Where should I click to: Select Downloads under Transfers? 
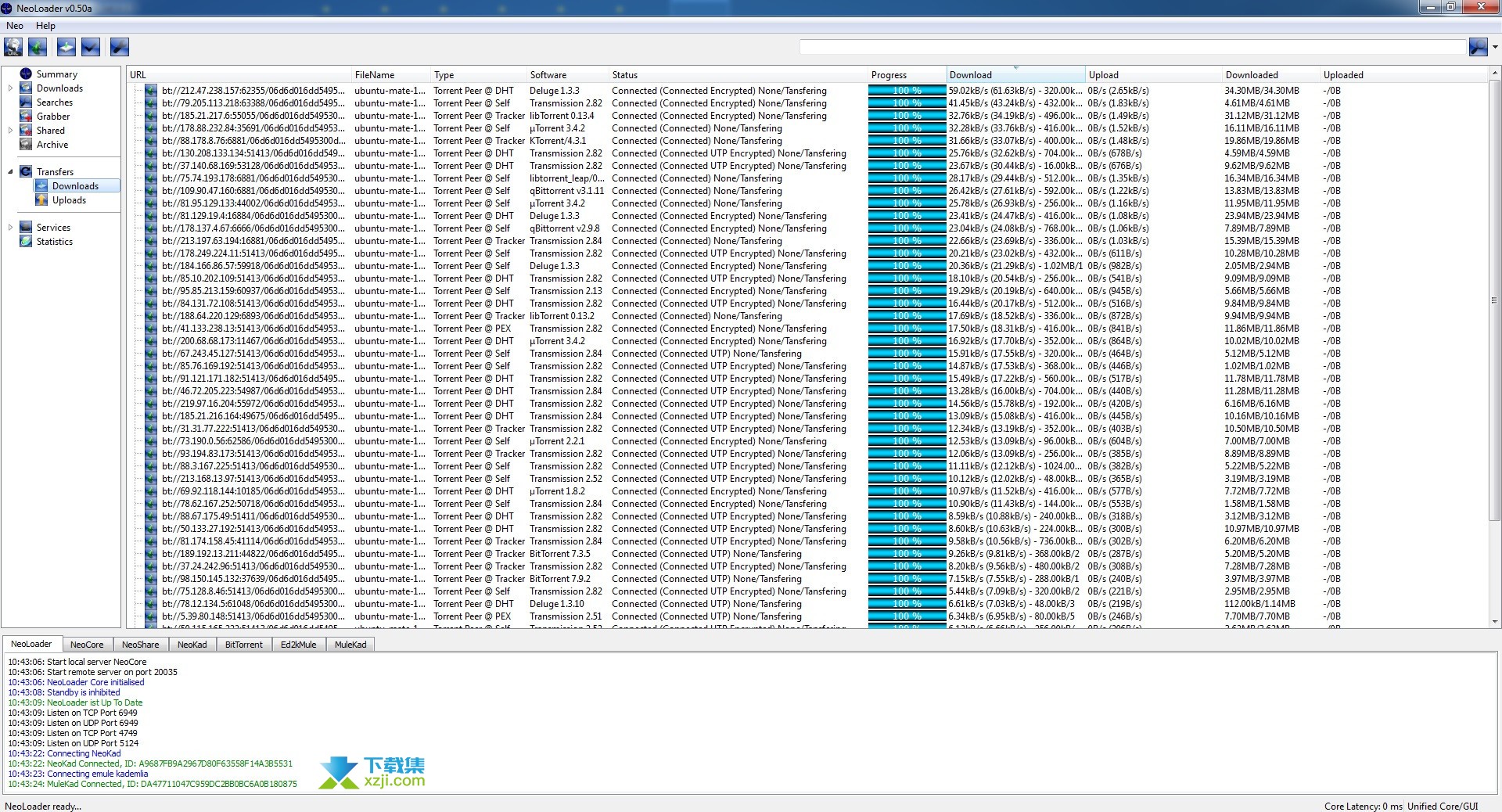pos(75,186)
